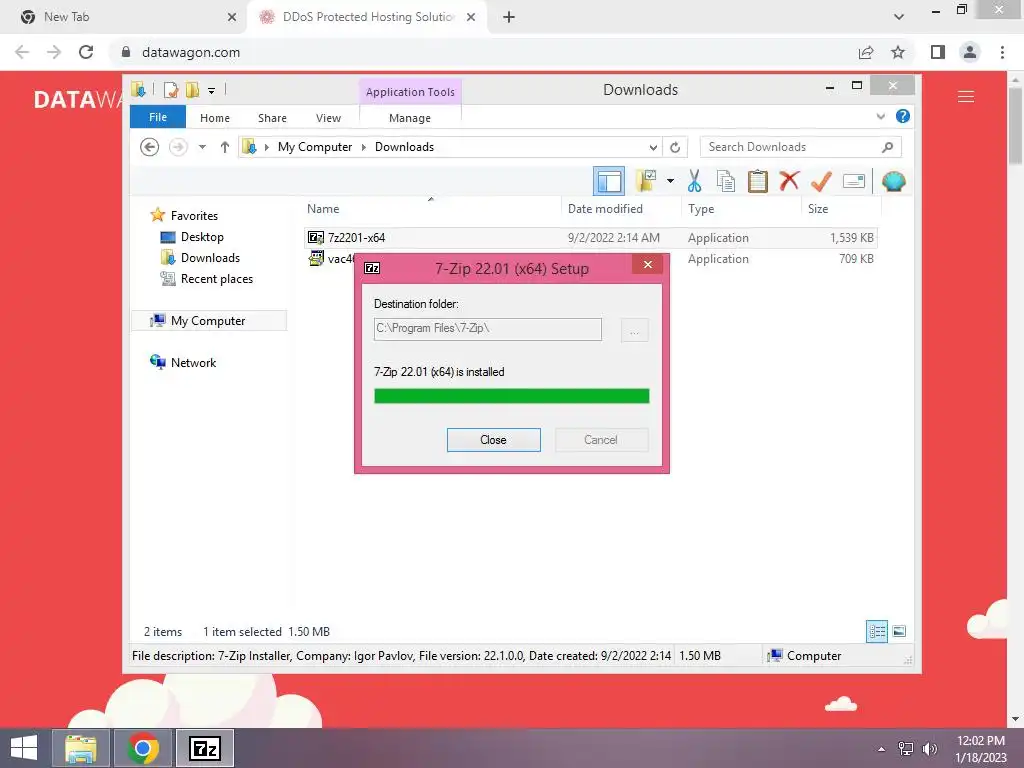1024x768 pixels.
Task: Open the Home ribbon tab
Action: 215,118
